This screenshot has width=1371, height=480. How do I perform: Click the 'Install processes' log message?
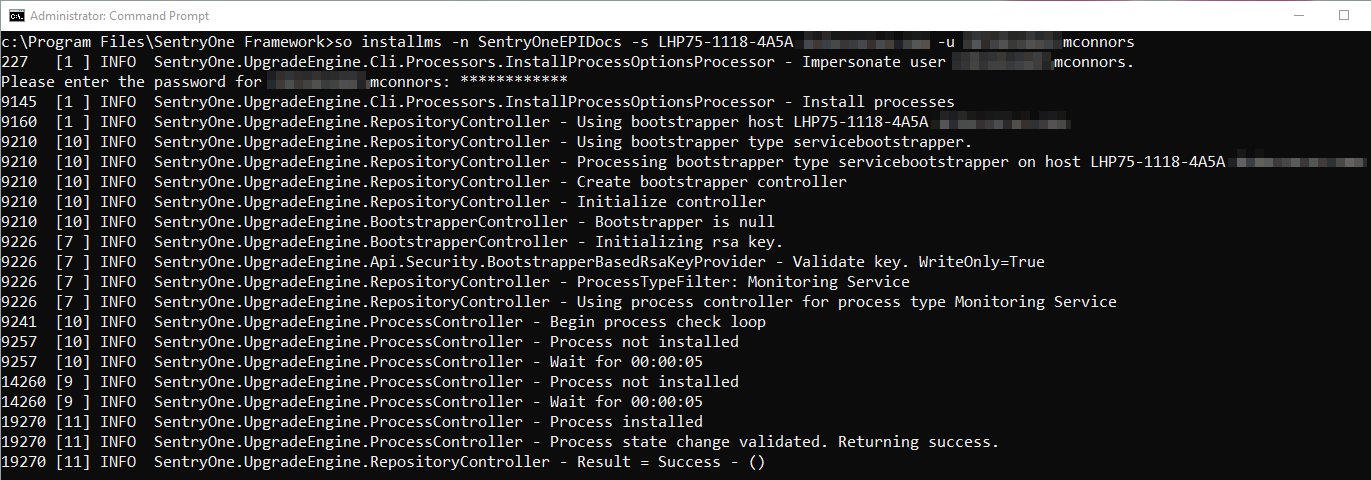(878, 102)
